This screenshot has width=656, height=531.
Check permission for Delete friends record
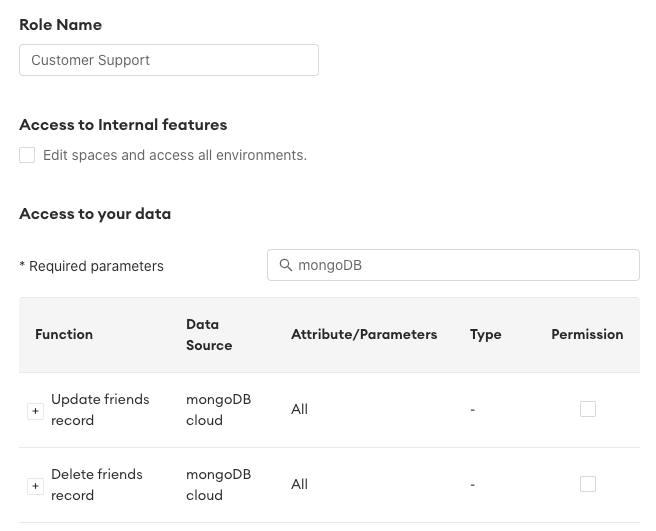588,484
